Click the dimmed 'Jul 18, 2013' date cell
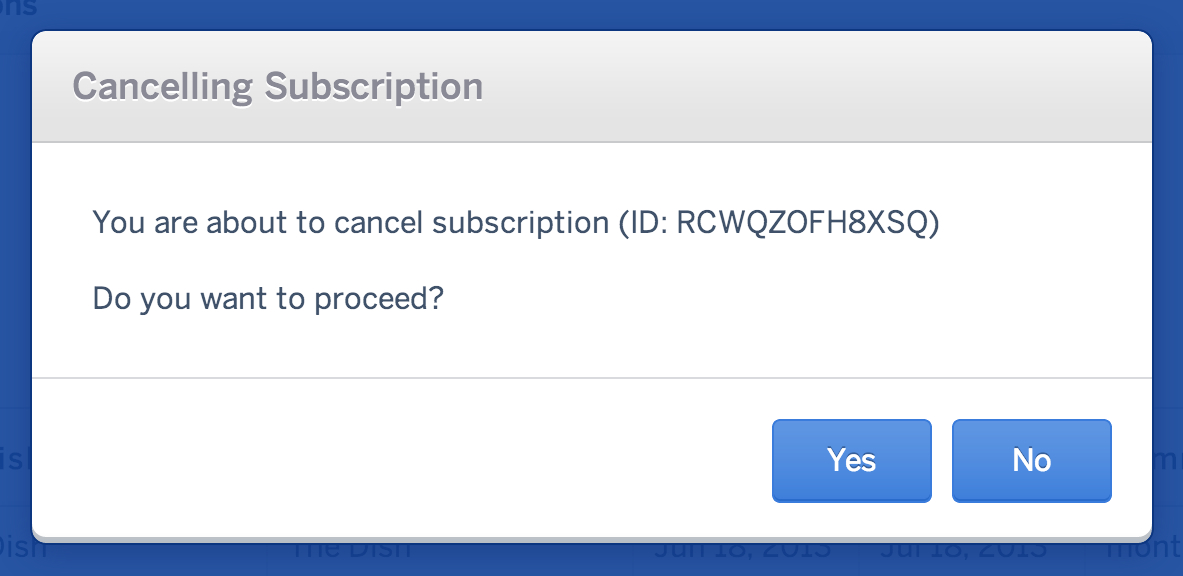 (x=960, y=549)
